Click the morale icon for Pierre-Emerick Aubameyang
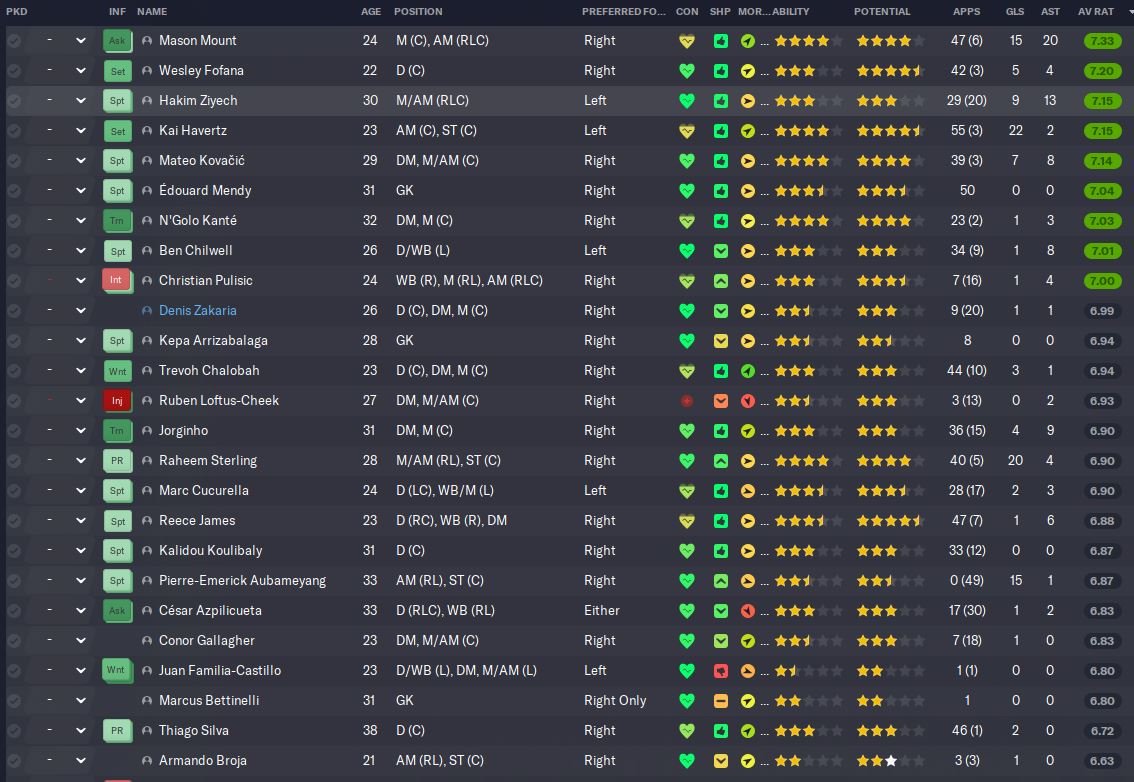Image resolution: width=1134 pixels, height=782 pixels. click(748, 581)
